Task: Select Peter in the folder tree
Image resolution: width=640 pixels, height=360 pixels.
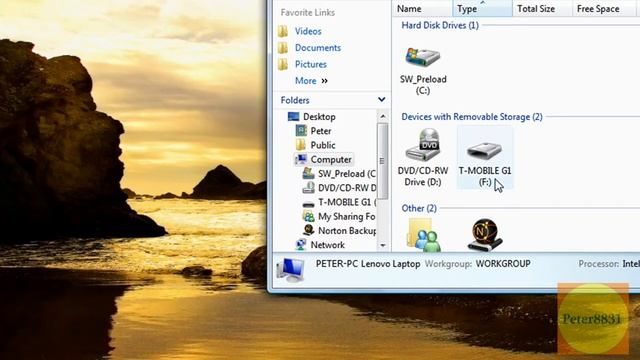Action: point(321,131)
